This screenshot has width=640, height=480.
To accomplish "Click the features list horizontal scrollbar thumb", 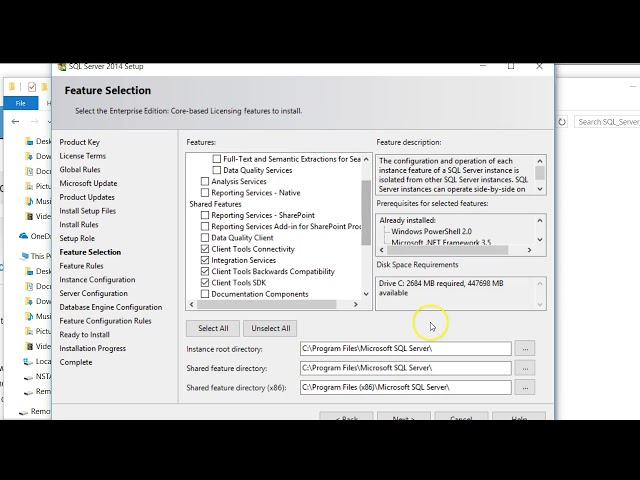I will [x=266, y=304].
